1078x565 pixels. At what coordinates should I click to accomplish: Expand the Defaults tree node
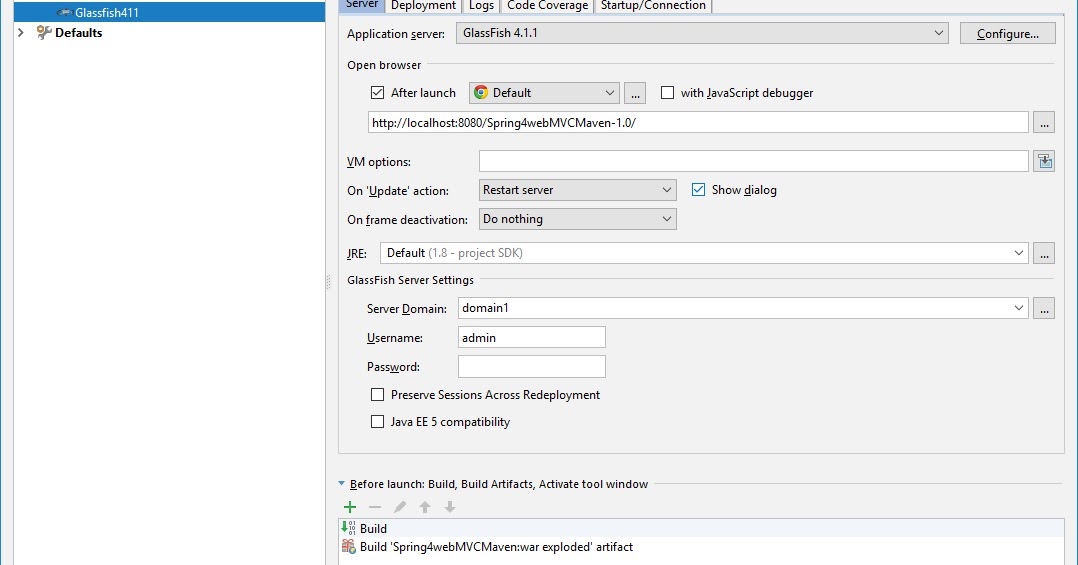21,32
